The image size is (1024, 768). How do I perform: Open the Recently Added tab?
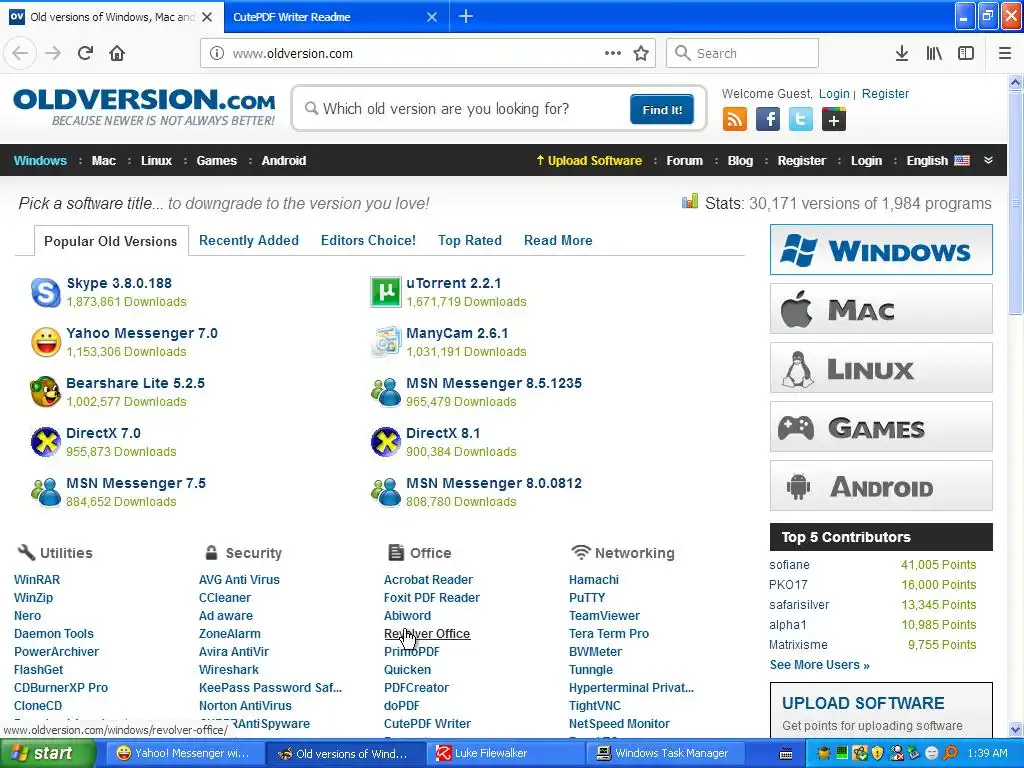[249, 240]
